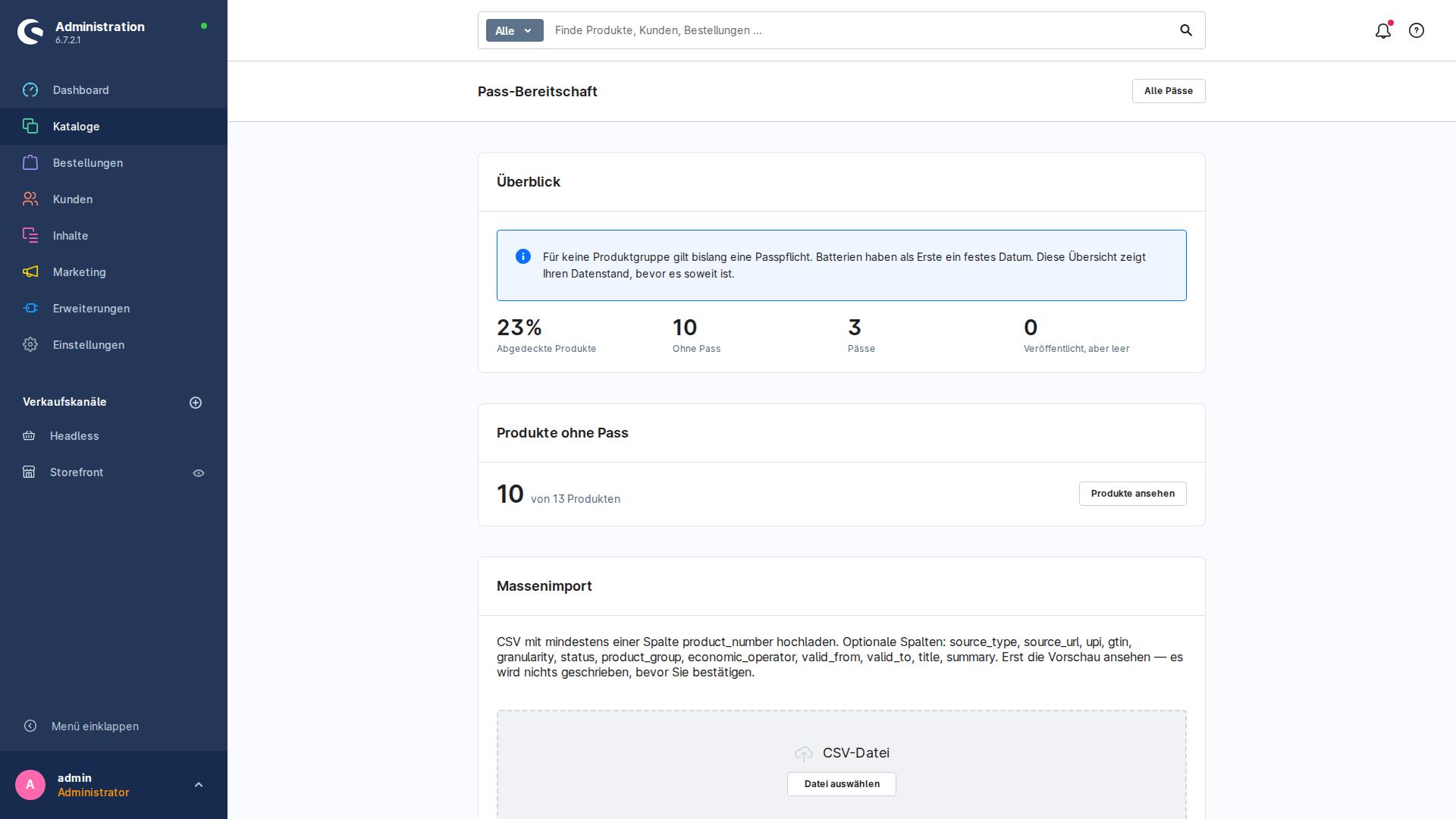This screenshot has height=819, width=1456.
Task: Click the Storefront shop icon
Action: 29,472
